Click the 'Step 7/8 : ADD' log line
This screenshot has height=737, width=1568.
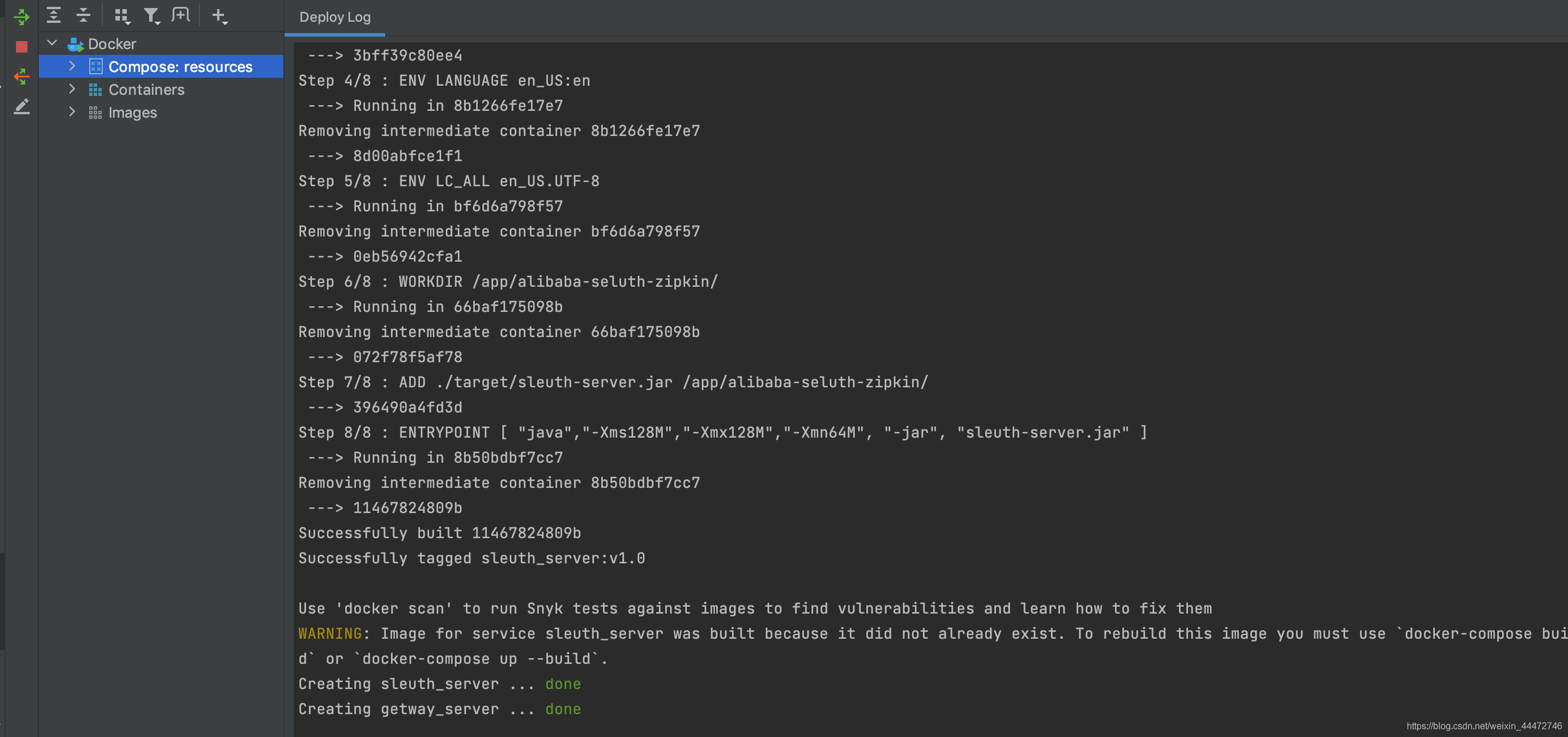click(x=613, y=382)
